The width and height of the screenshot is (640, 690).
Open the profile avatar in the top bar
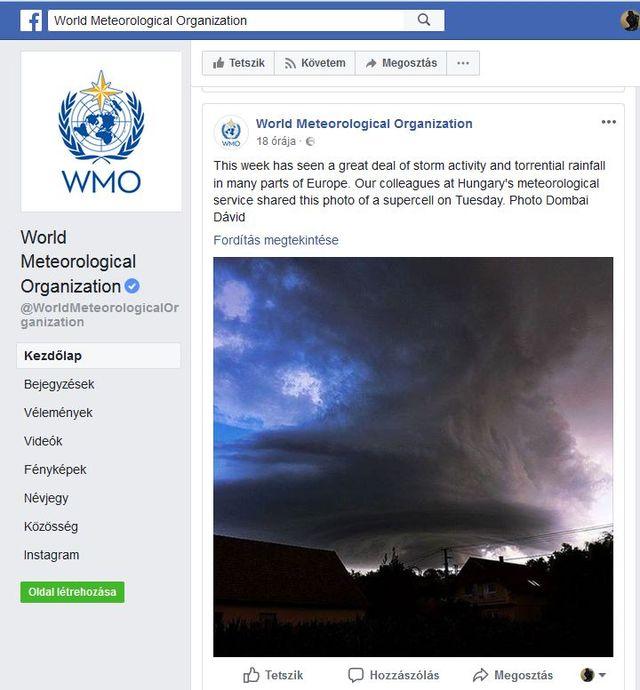[x=630, y=20]
